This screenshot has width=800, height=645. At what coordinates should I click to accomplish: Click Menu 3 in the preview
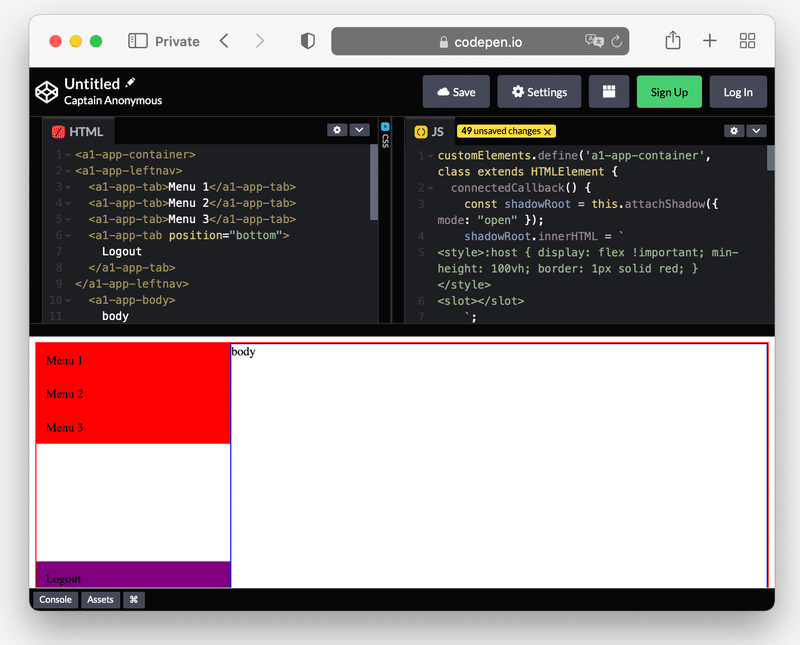click(x=64, y=428)
